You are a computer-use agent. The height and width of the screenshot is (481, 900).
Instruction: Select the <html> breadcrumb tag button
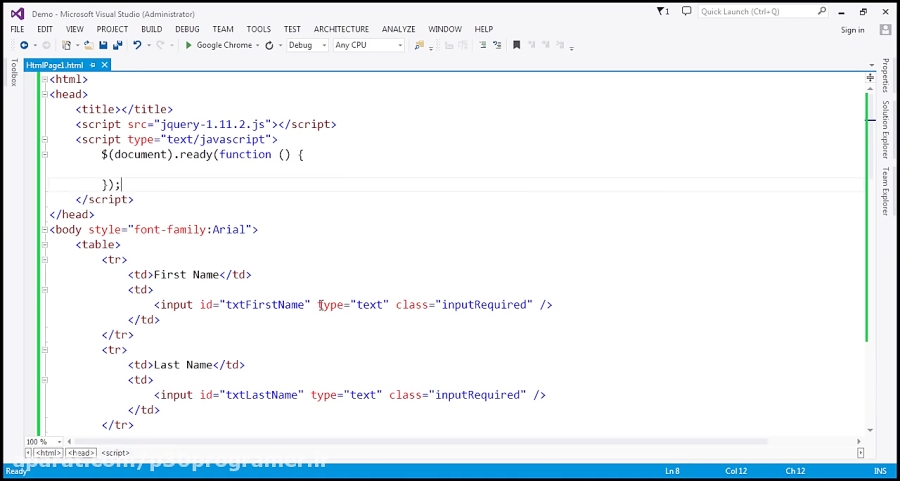point(48,453)
